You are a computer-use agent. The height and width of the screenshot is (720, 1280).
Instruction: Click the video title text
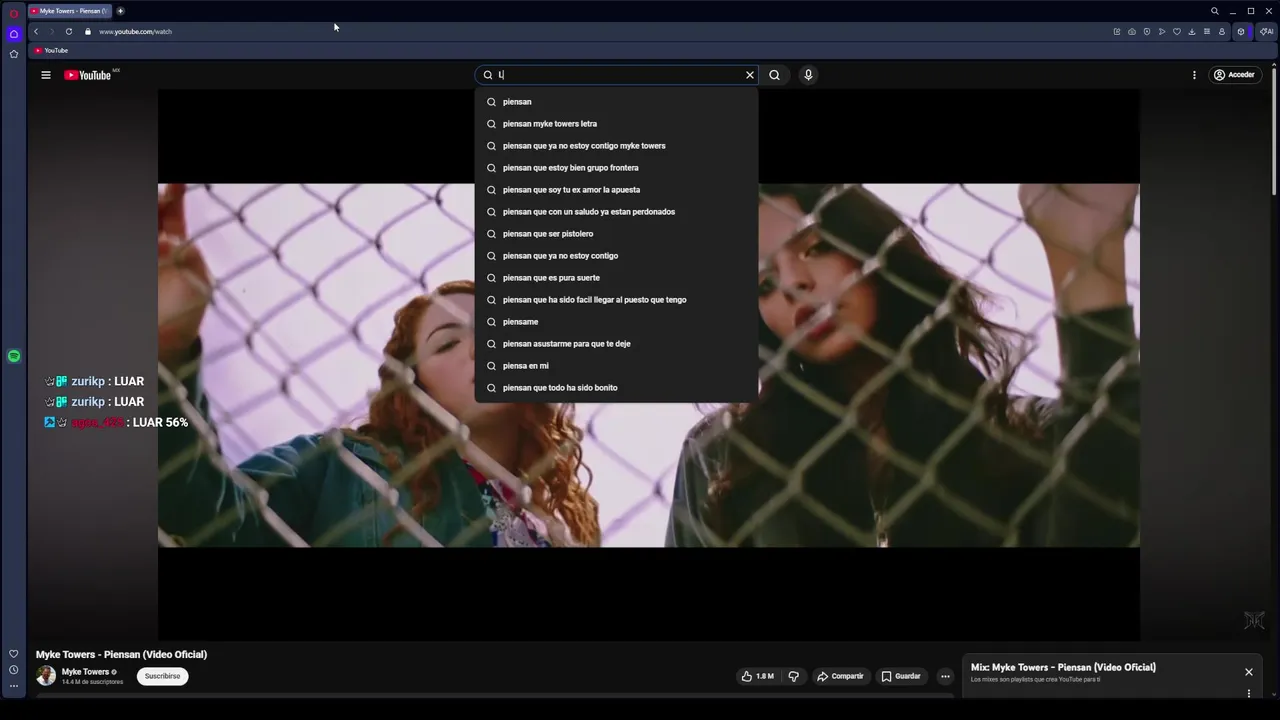pos(122,654)
